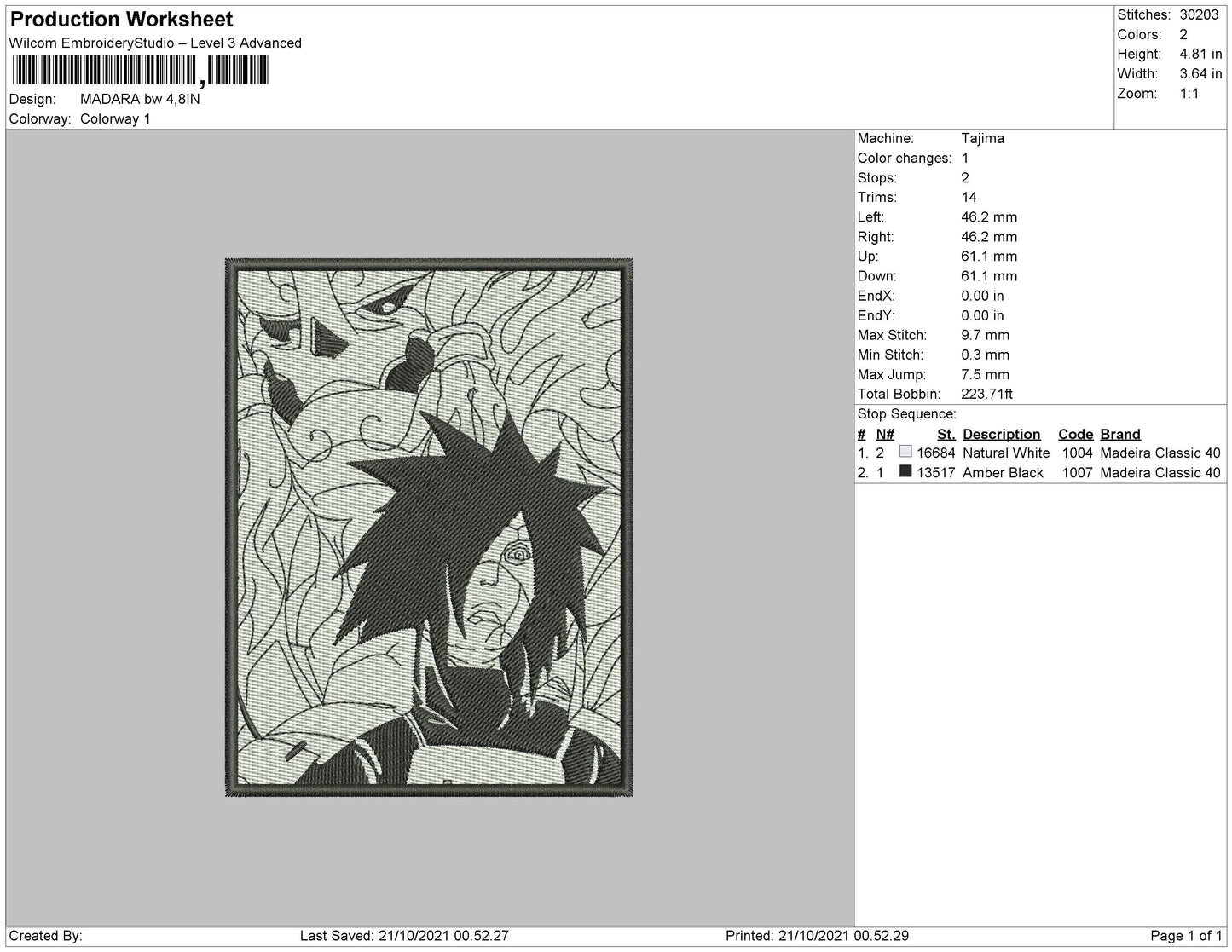Viewport: 1232px width, 952px height.
Task: Click design name 'MADARA bw 4,8IN'
Action: [x=140, y=99]
